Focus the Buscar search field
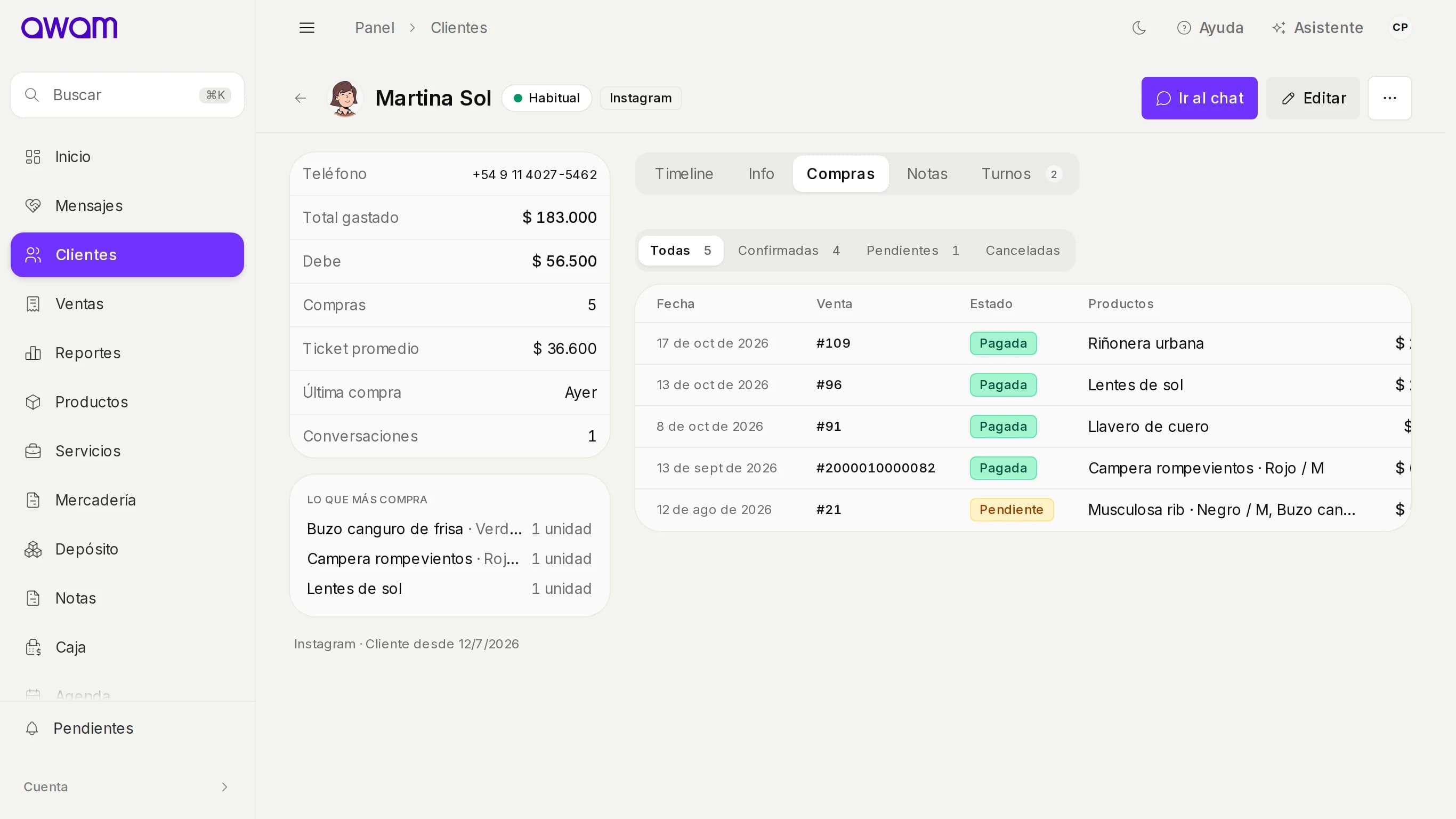Screen dimensions: 1456x819 tap(127, 95)
